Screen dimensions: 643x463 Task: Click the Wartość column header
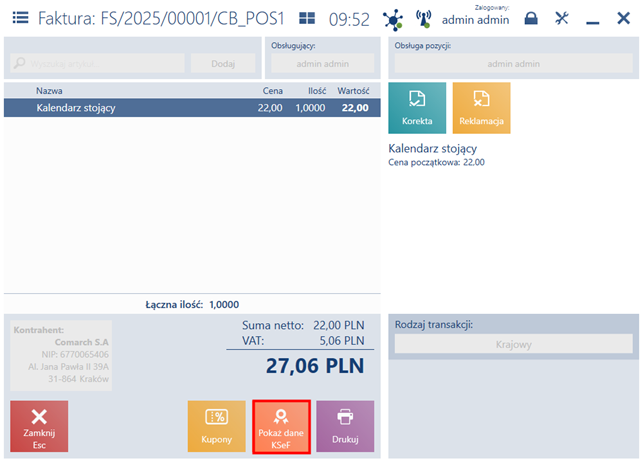click(353, 91)
